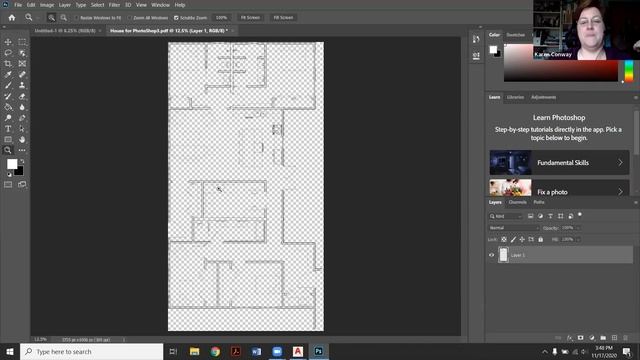Select the Frame tool
Image resolution: width=640 pixels, height=360 pixels.
point(22,64)
